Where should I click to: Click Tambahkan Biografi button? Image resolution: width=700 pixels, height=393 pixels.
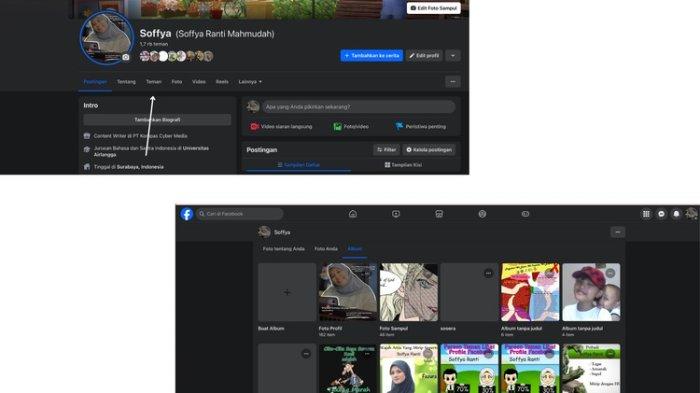coord(157,120)
